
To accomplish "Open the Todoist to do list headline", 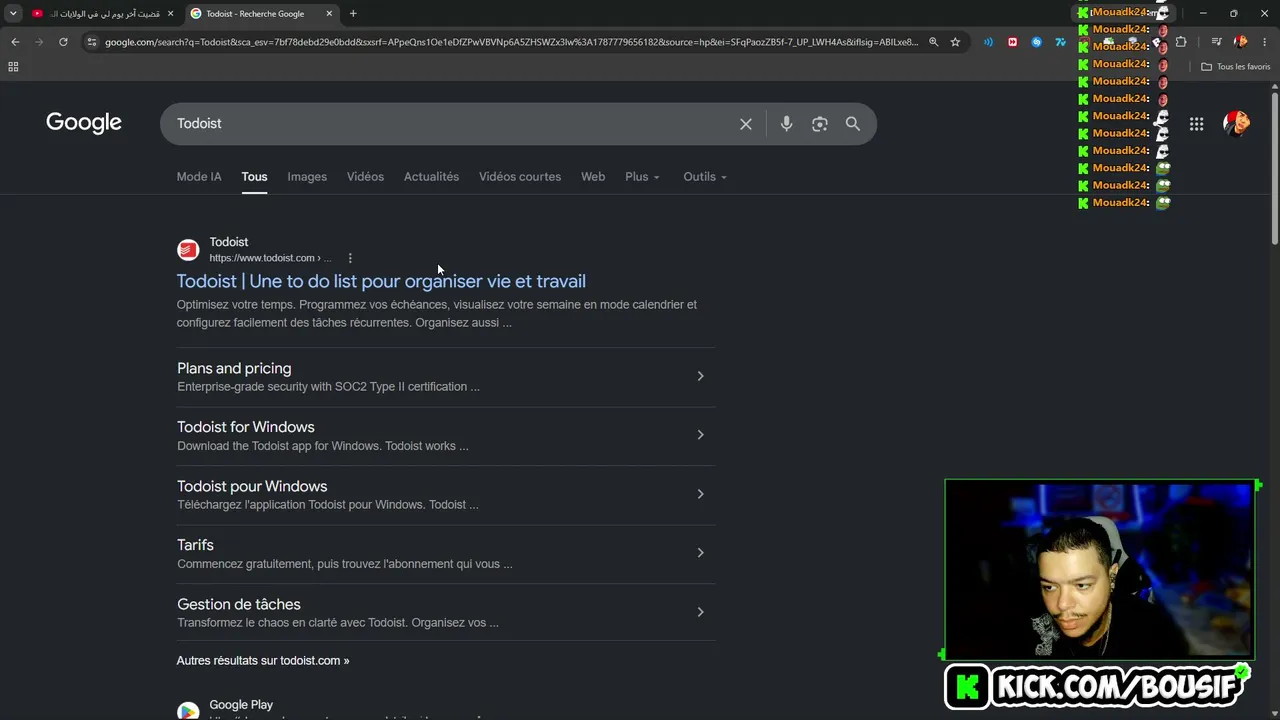I will (381, 282).
